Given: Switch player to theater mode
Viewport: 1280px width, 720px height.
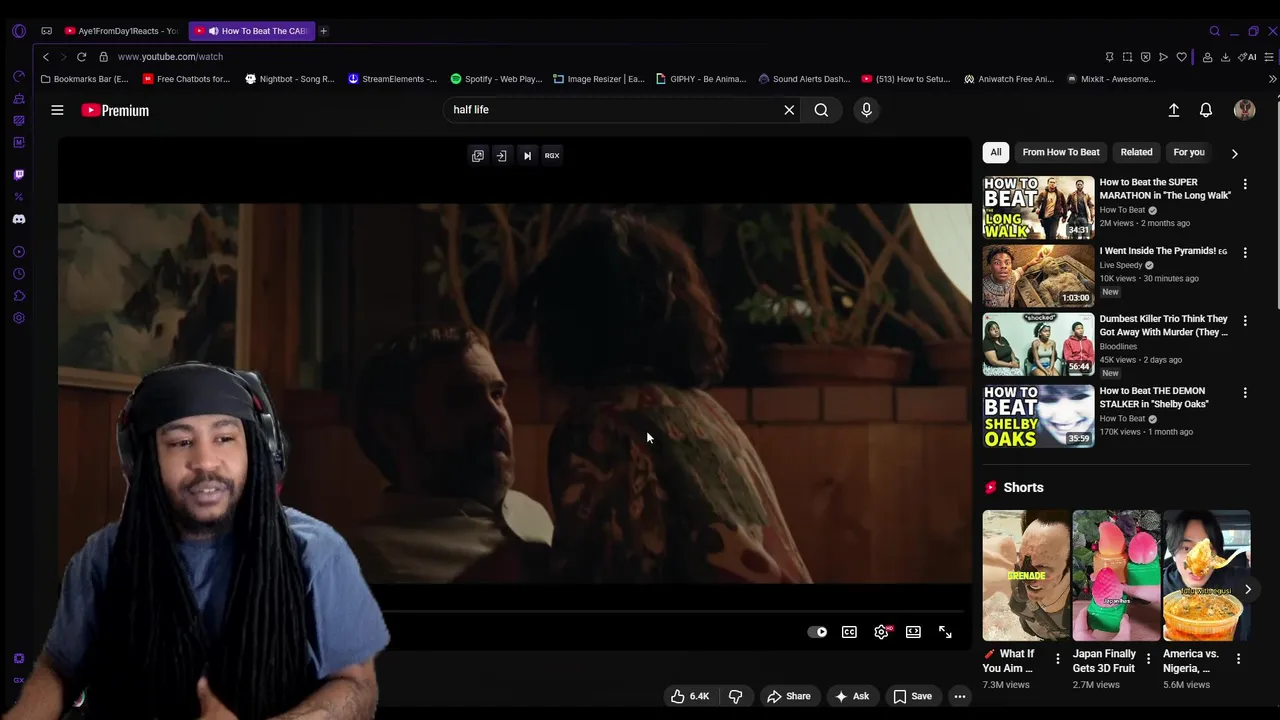Looking at the screenshot, I should pyautogui.click(x=913, y=632).
